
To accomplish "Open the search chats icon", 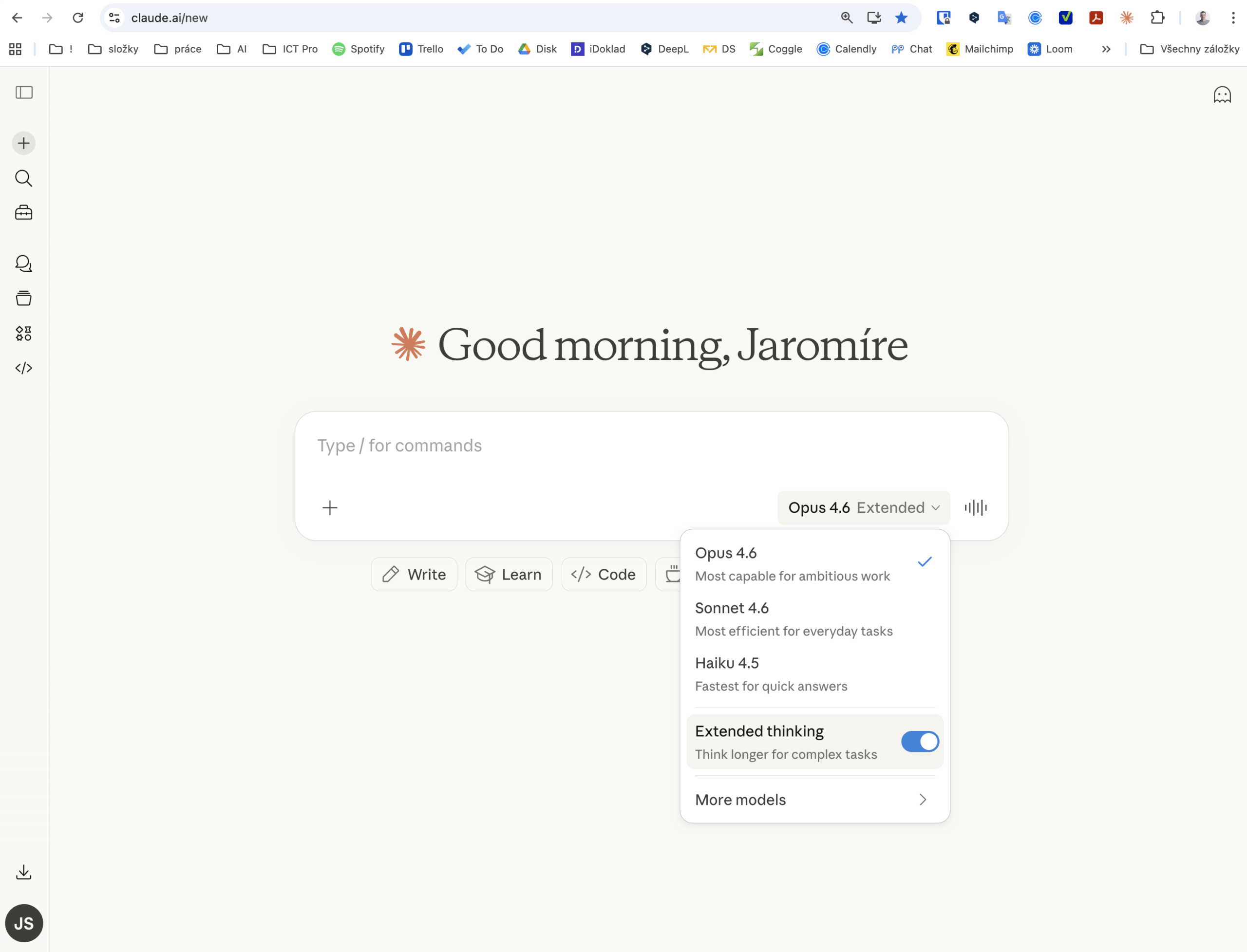I will (x=24, y=179).
